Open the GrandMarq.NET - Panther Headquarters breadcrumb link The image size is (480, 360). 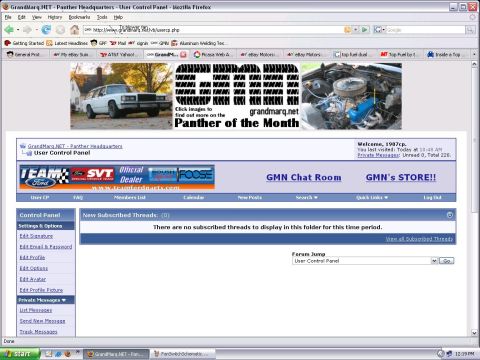pyautogui.click(x=75, y=146)
